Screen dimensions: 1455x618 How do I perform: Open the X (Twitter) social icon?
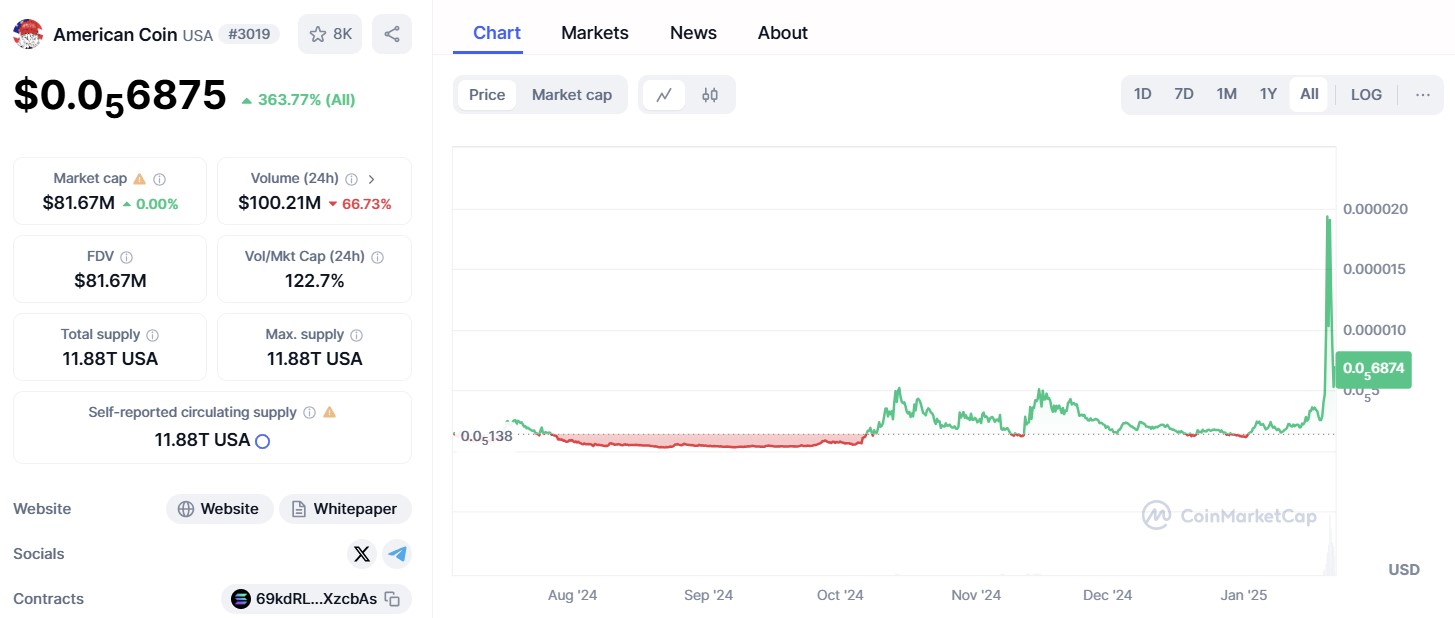(362, 554)
